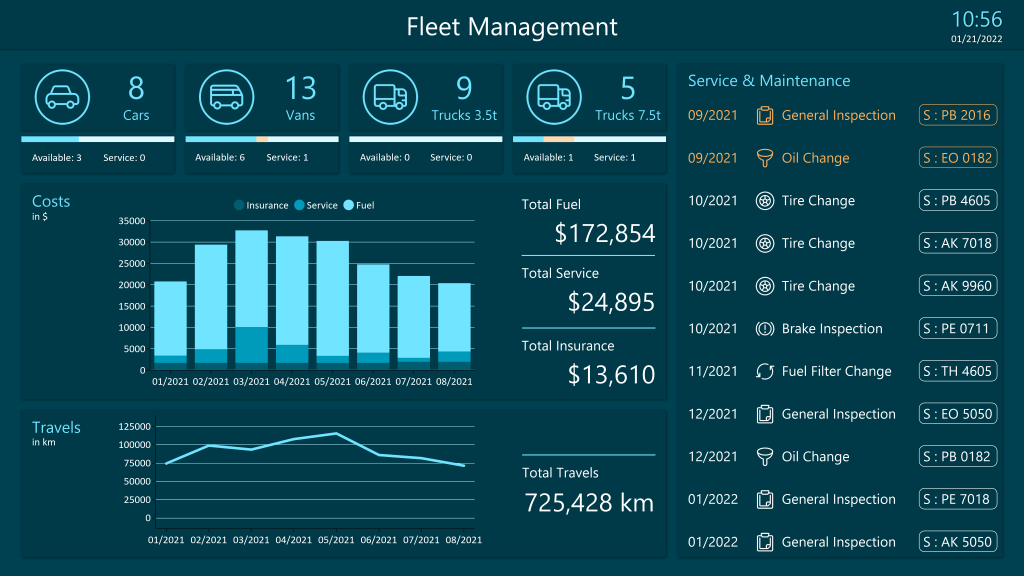Viewport: 1024px width, 576px height.
Task: Select the Trucks 7.5t truck icon
Action: click(554, 97)
